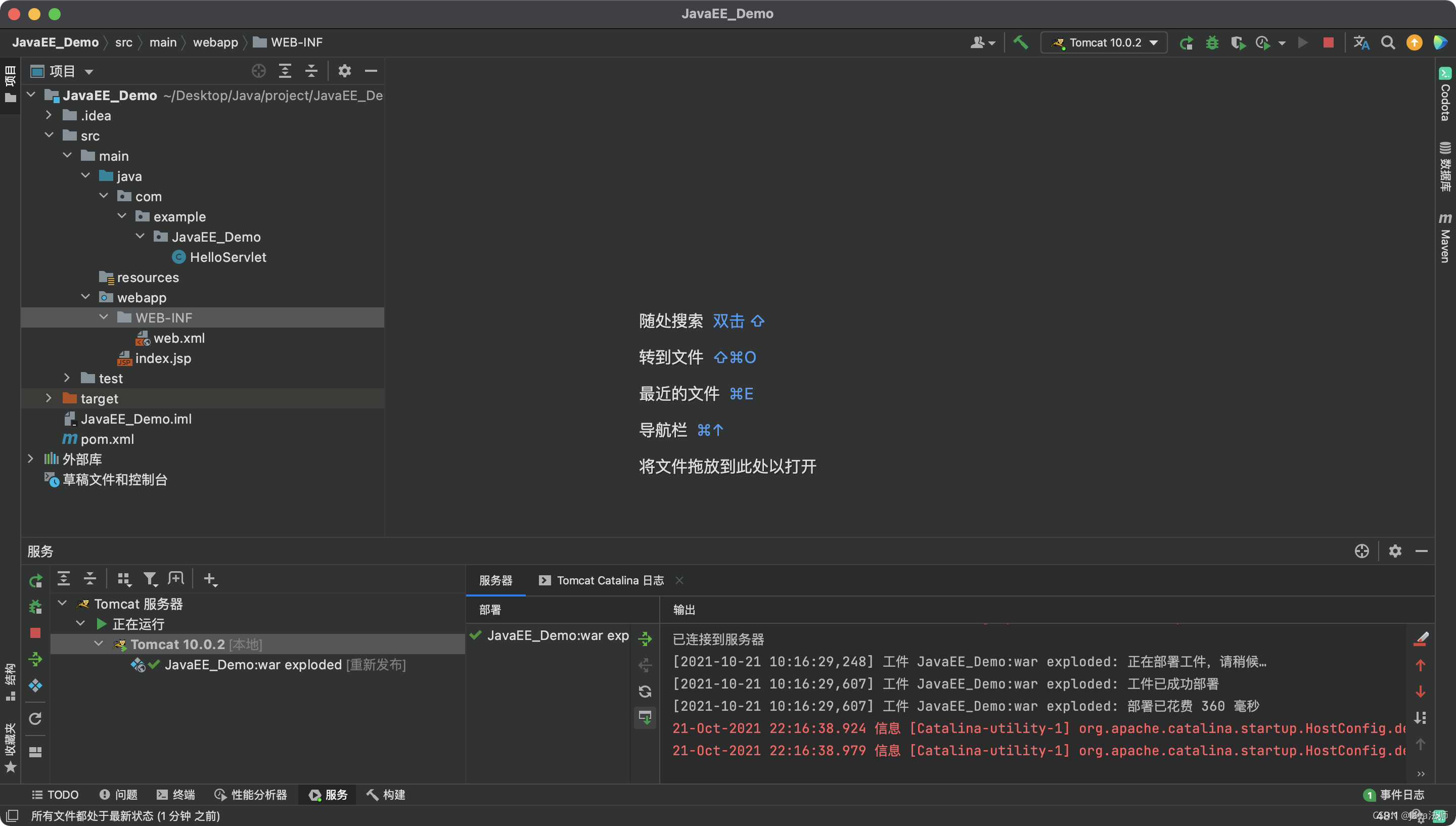The image size is (1456, 826).
Task: Expand the target folder
Action: click(49, 398)
